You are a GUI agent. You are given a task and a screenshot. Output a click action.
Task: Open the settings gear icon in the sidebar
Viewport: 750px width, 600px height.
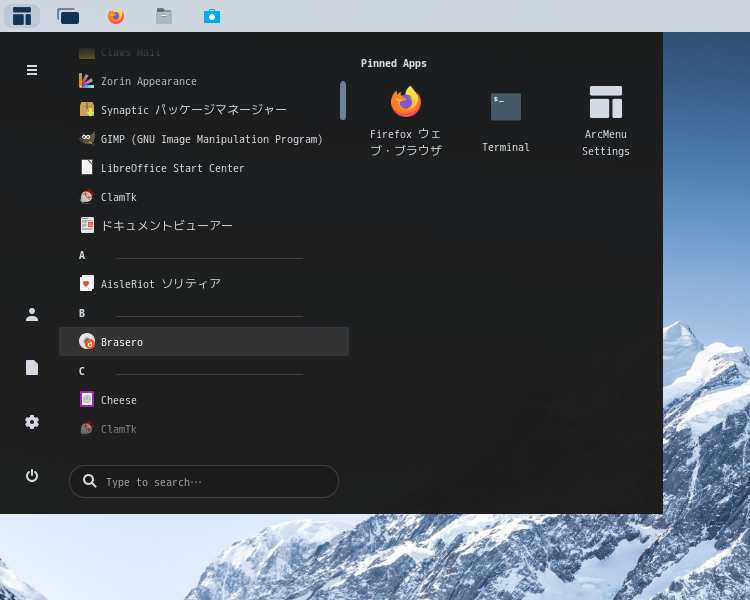(32, 422)
